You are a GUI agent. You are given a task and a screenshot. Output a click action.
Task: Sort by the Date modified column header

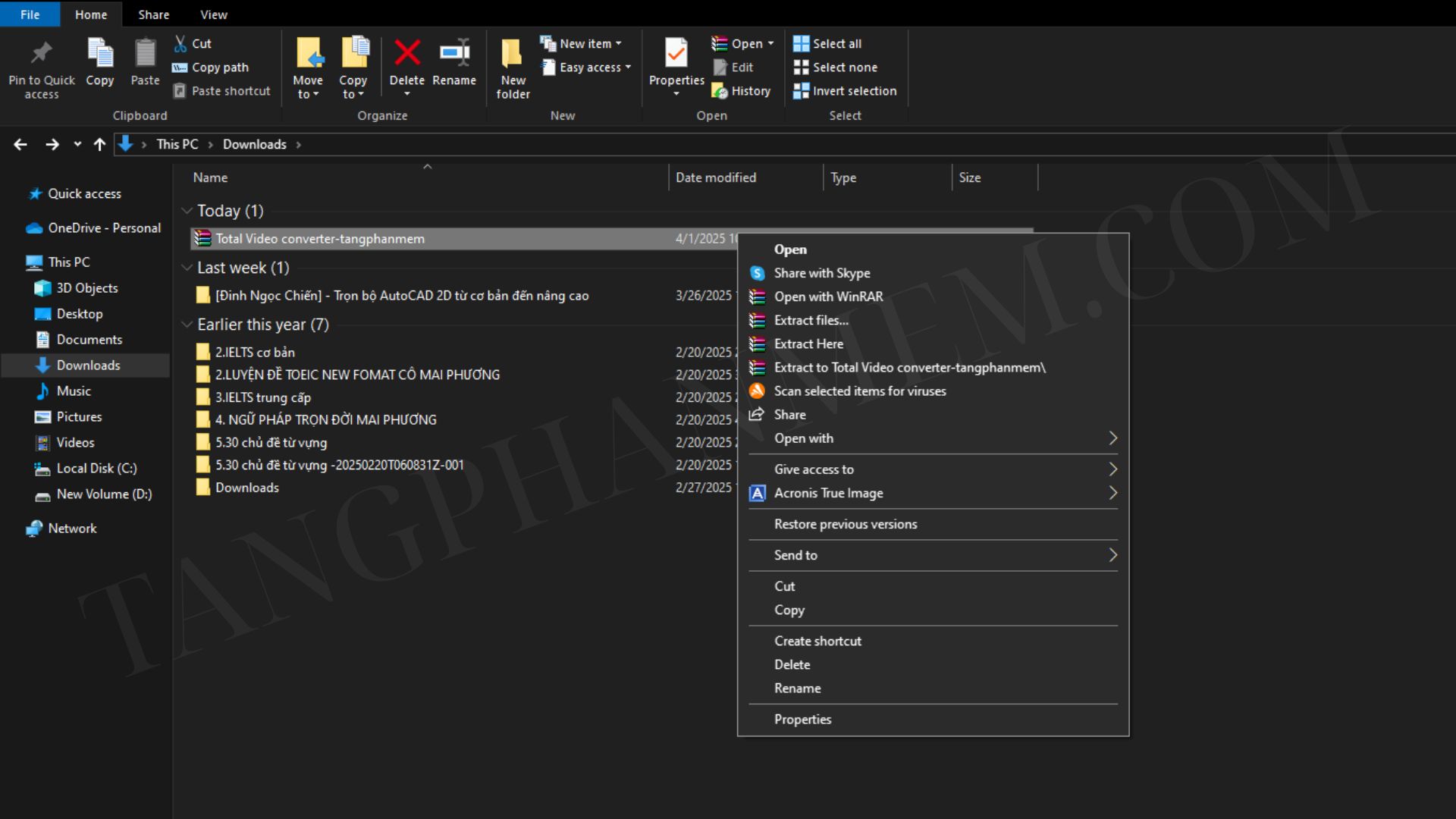click(x=715, y=177)
